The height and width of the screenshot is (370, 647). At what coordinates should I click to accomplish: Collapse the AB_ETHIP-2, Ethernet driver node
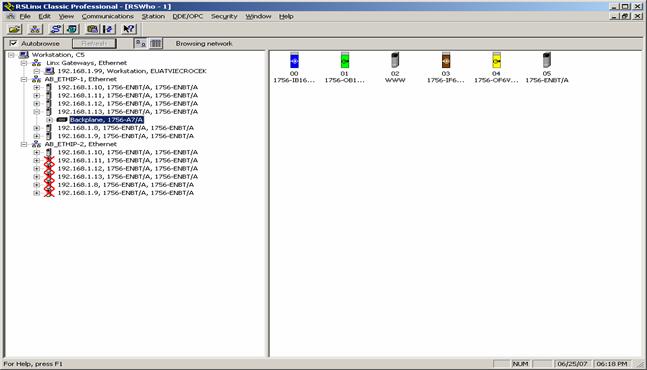24,144
